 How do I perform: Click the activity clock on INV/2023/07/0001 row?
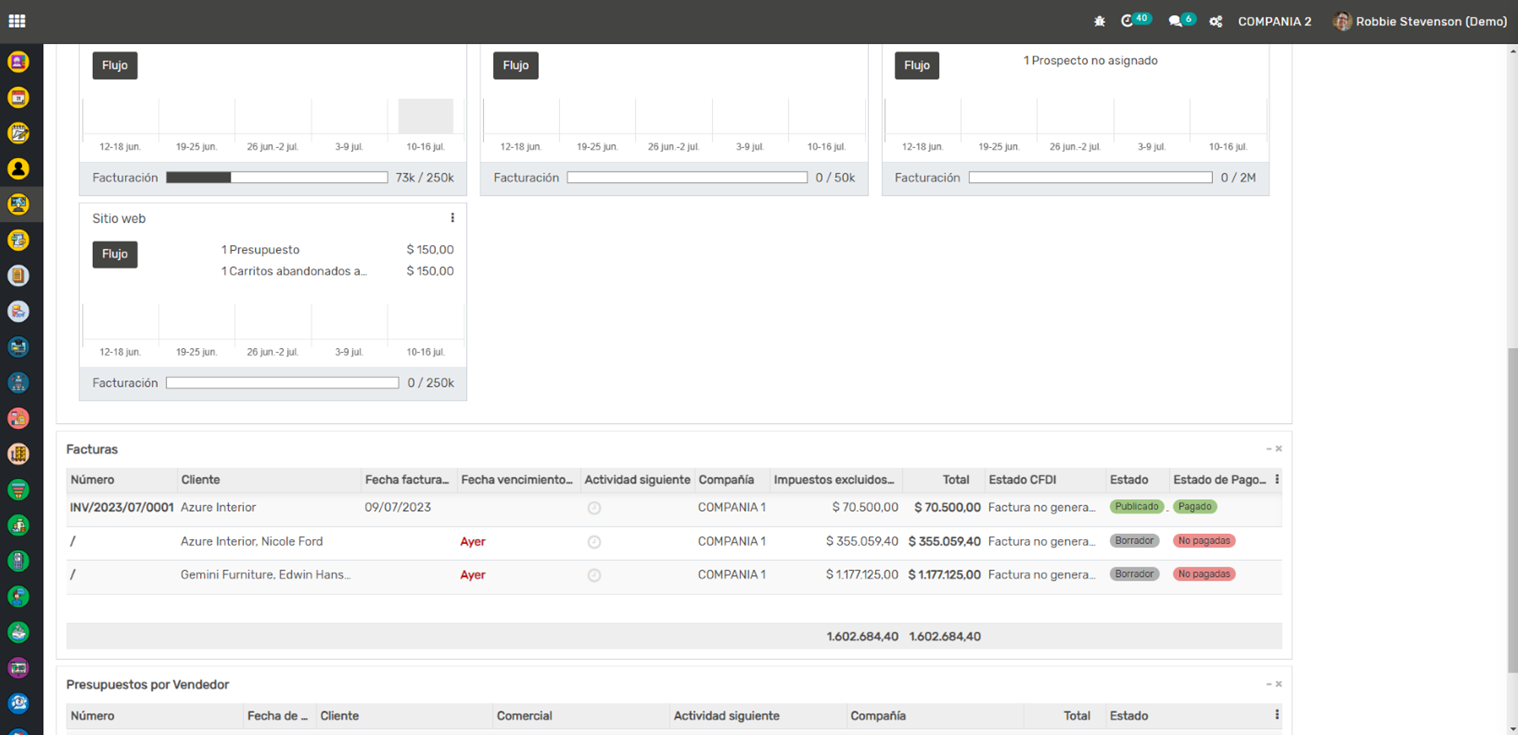tap(594, 508)
